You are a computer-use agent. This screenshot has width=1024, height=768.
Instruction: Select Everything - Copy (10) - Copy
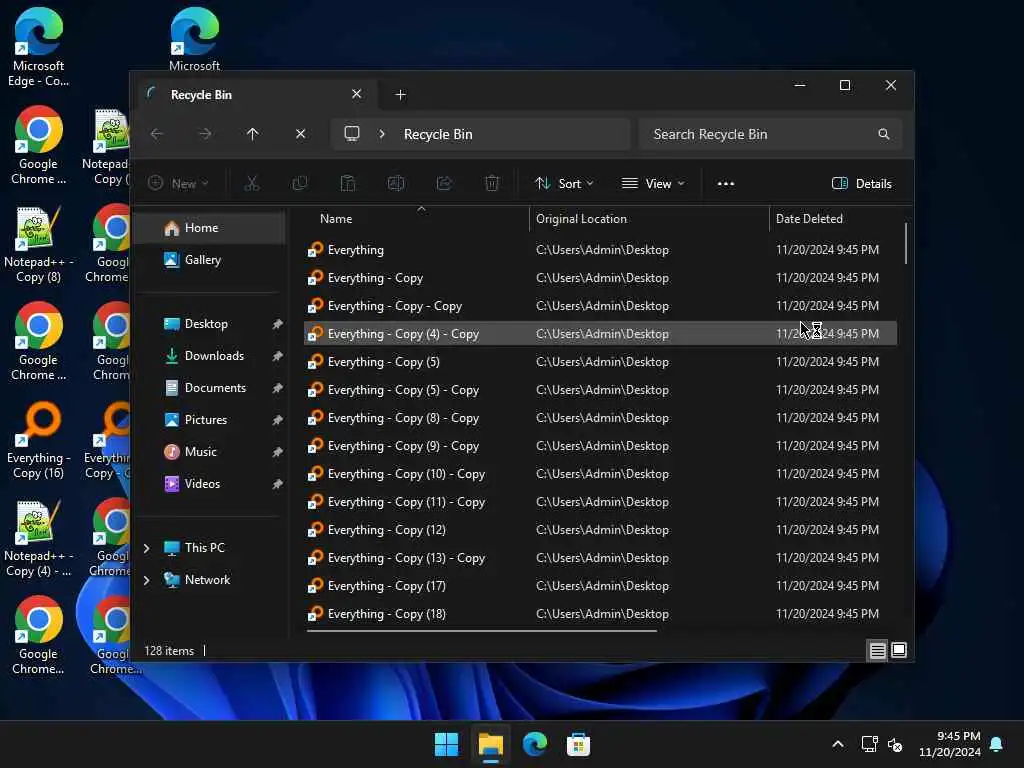pos(600,474)
